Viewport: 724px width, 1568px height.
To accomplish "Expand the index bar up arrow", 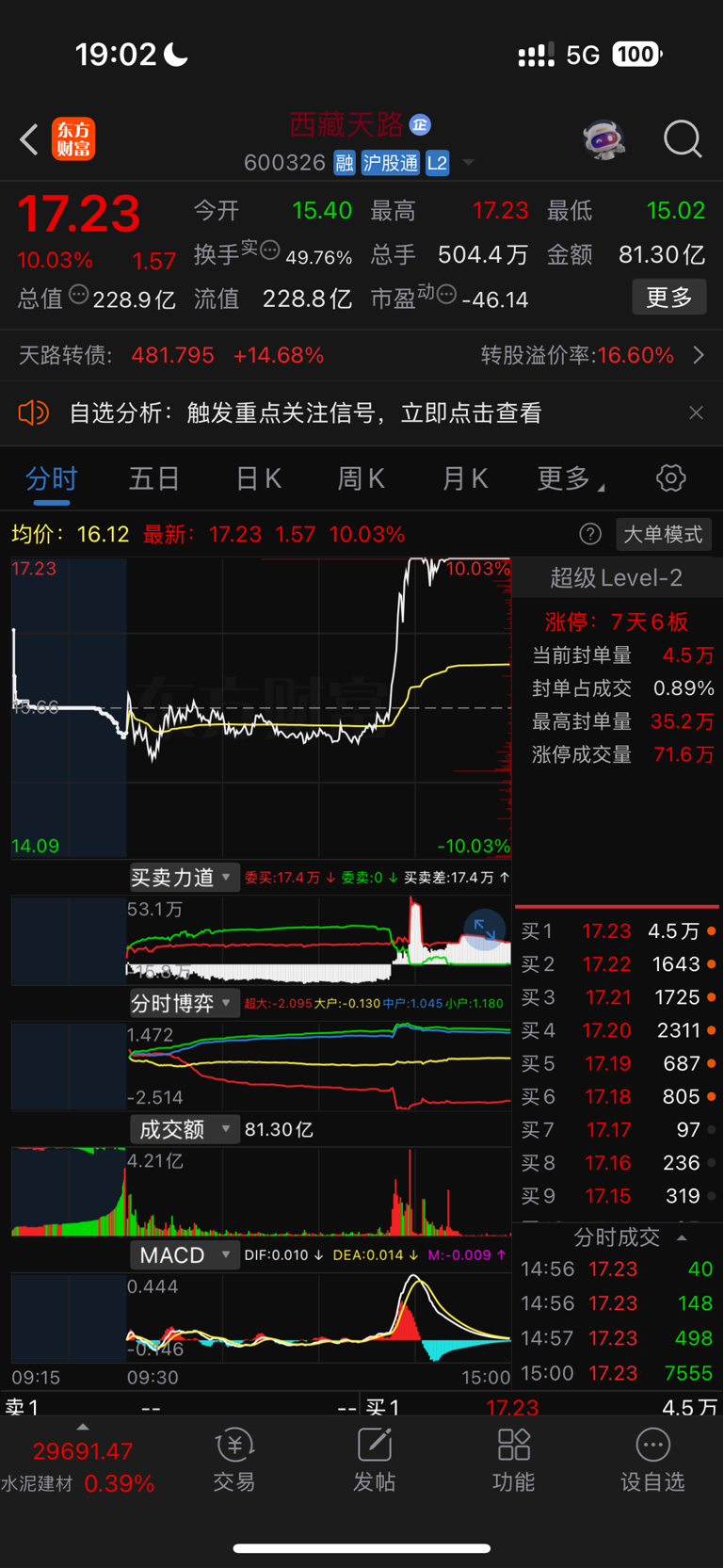I will click(x=83, y=1427).
